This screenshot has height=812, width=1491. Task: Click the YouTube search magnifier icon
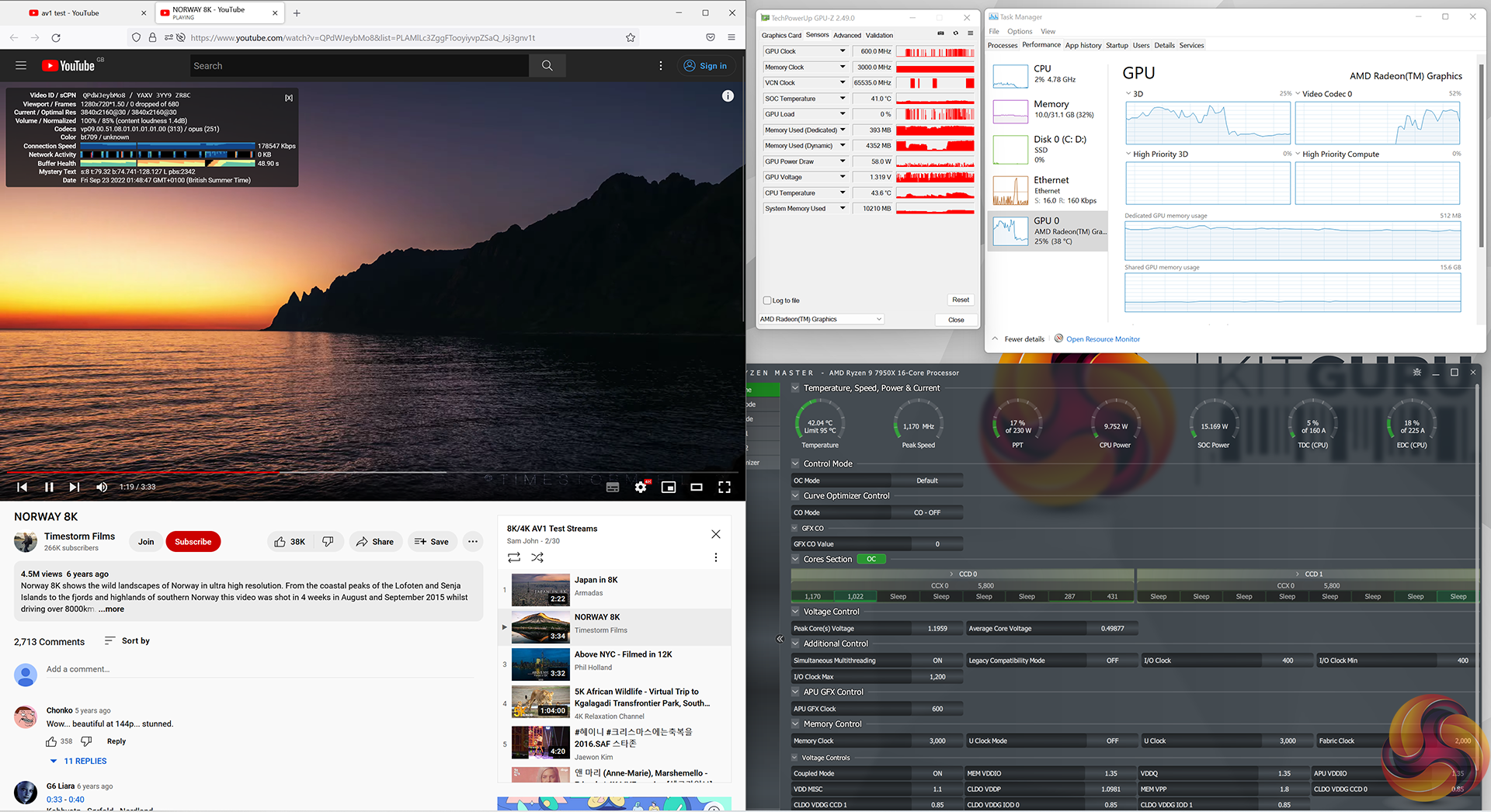point(547,66)
